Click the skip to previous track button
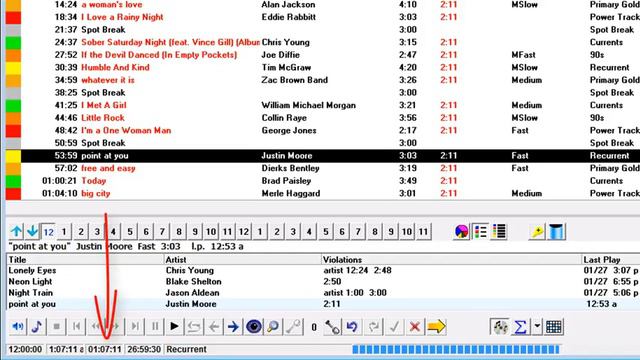The width and height of the screenshot is (640, 360). [x=76, y=327]
